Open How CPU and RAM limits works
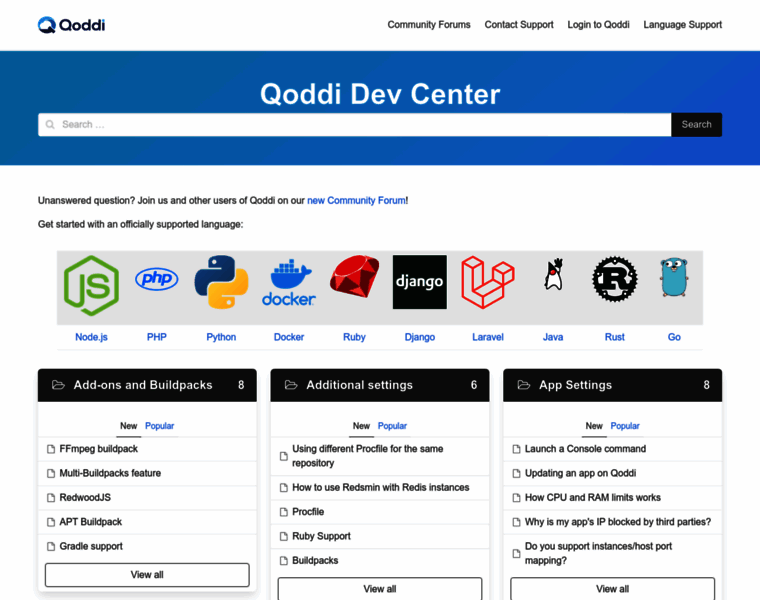The height and width of the screenshot is (600, 760). point(592,498)
